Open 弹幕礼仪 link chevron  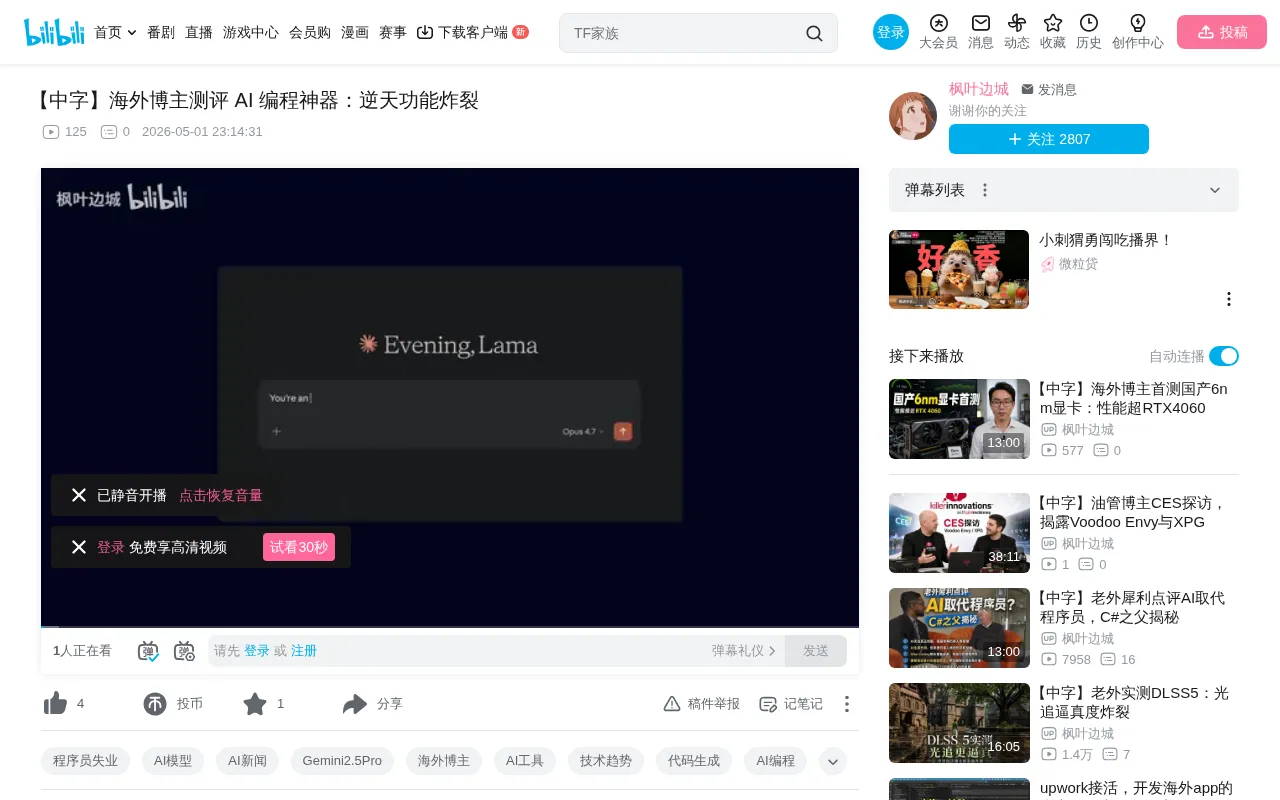point(772,651)
